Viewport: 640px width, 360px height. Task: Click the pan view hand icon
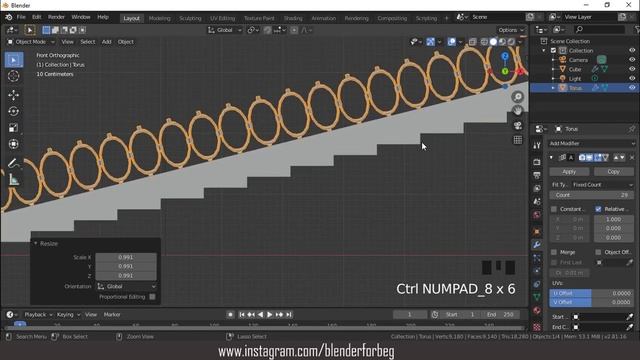pos(518,111)
